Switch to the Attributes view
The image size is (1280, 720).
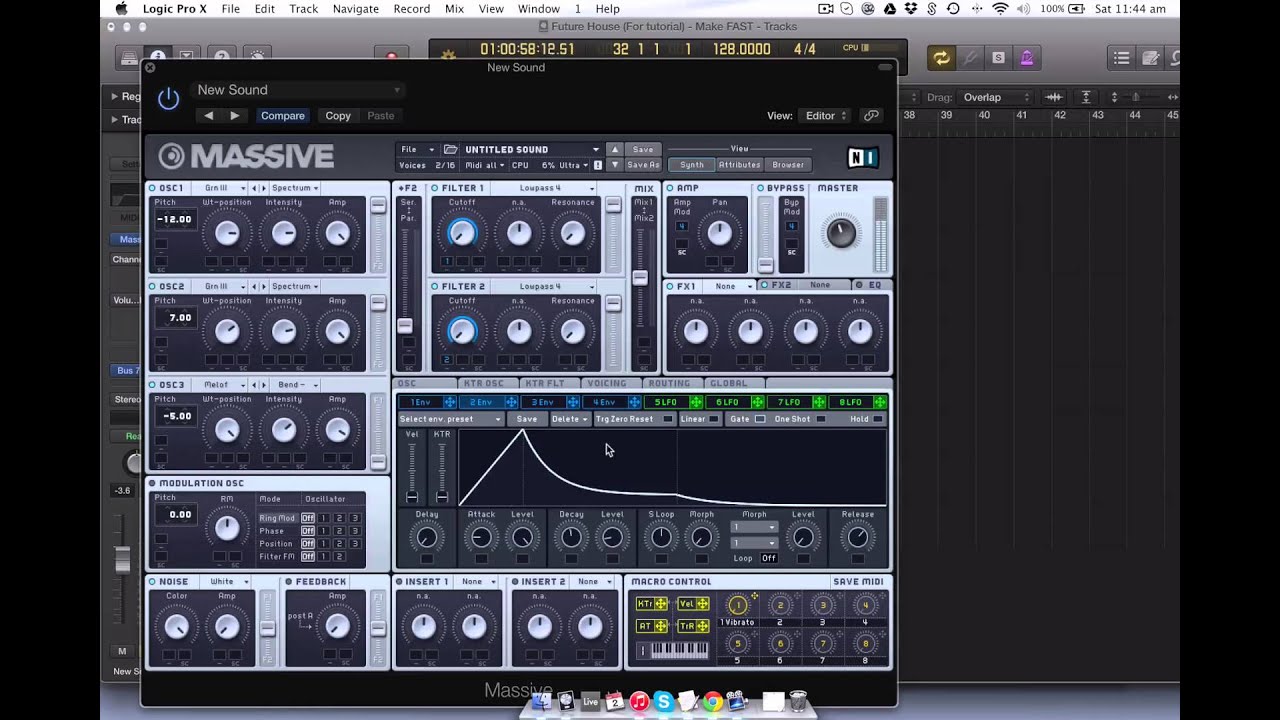pos(740,165)
